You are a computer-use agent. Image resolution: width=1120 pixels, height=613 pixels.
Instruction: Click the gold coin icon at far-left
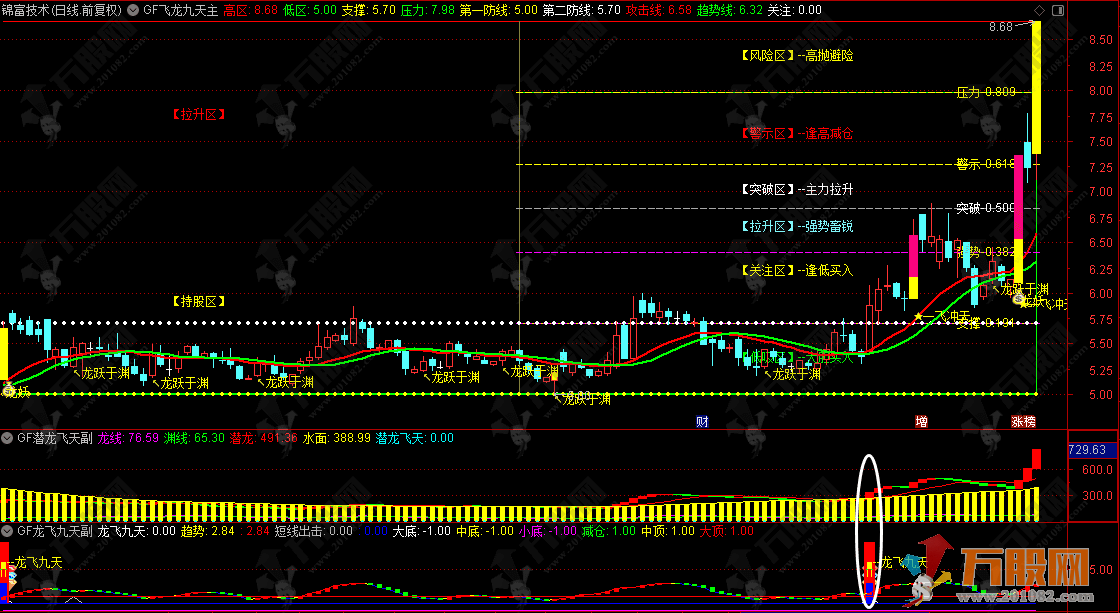pyautogui.click(x=7, y=389)
